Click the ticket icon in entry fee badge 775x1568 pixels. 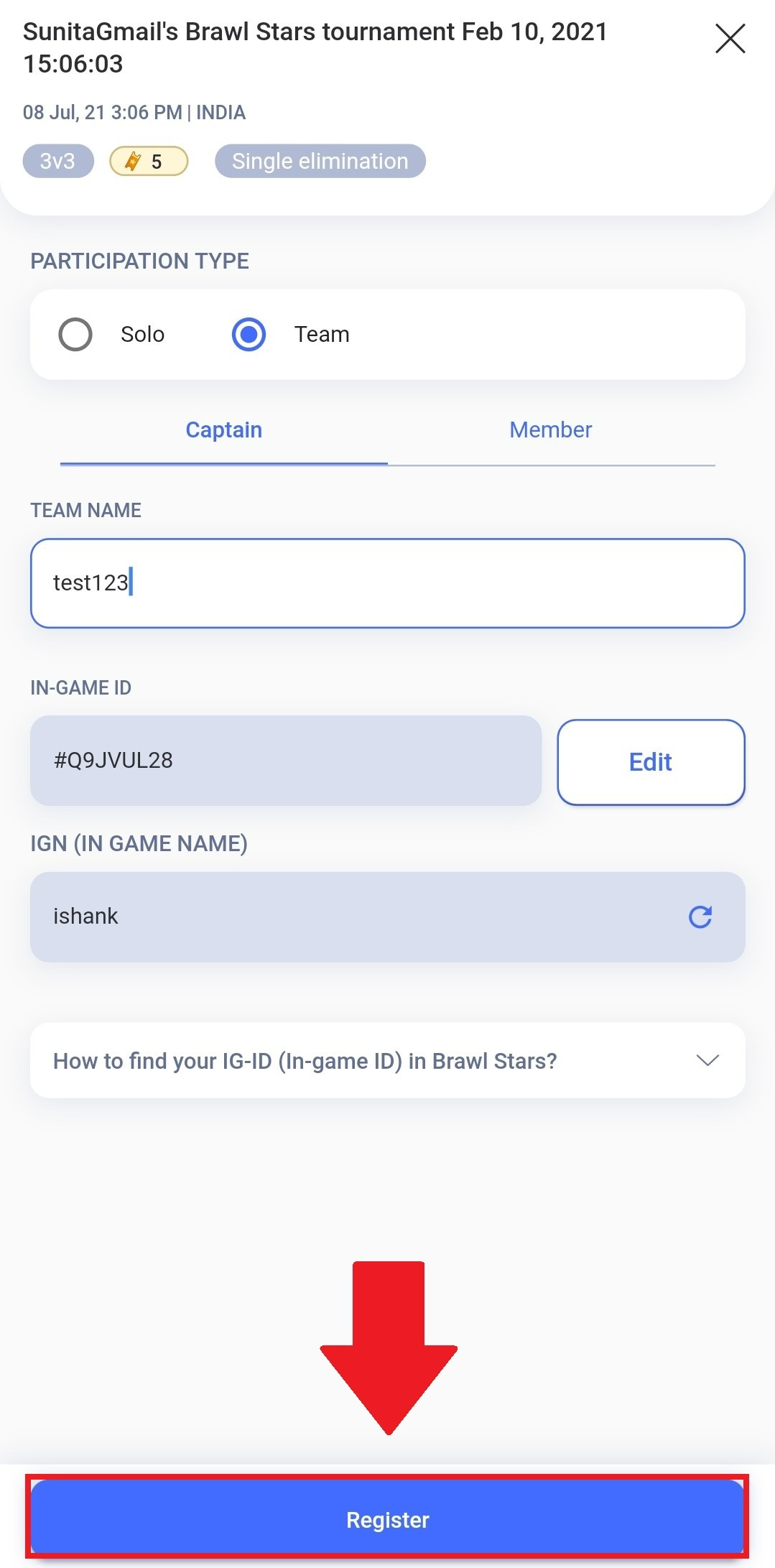(x=133, y=162)
